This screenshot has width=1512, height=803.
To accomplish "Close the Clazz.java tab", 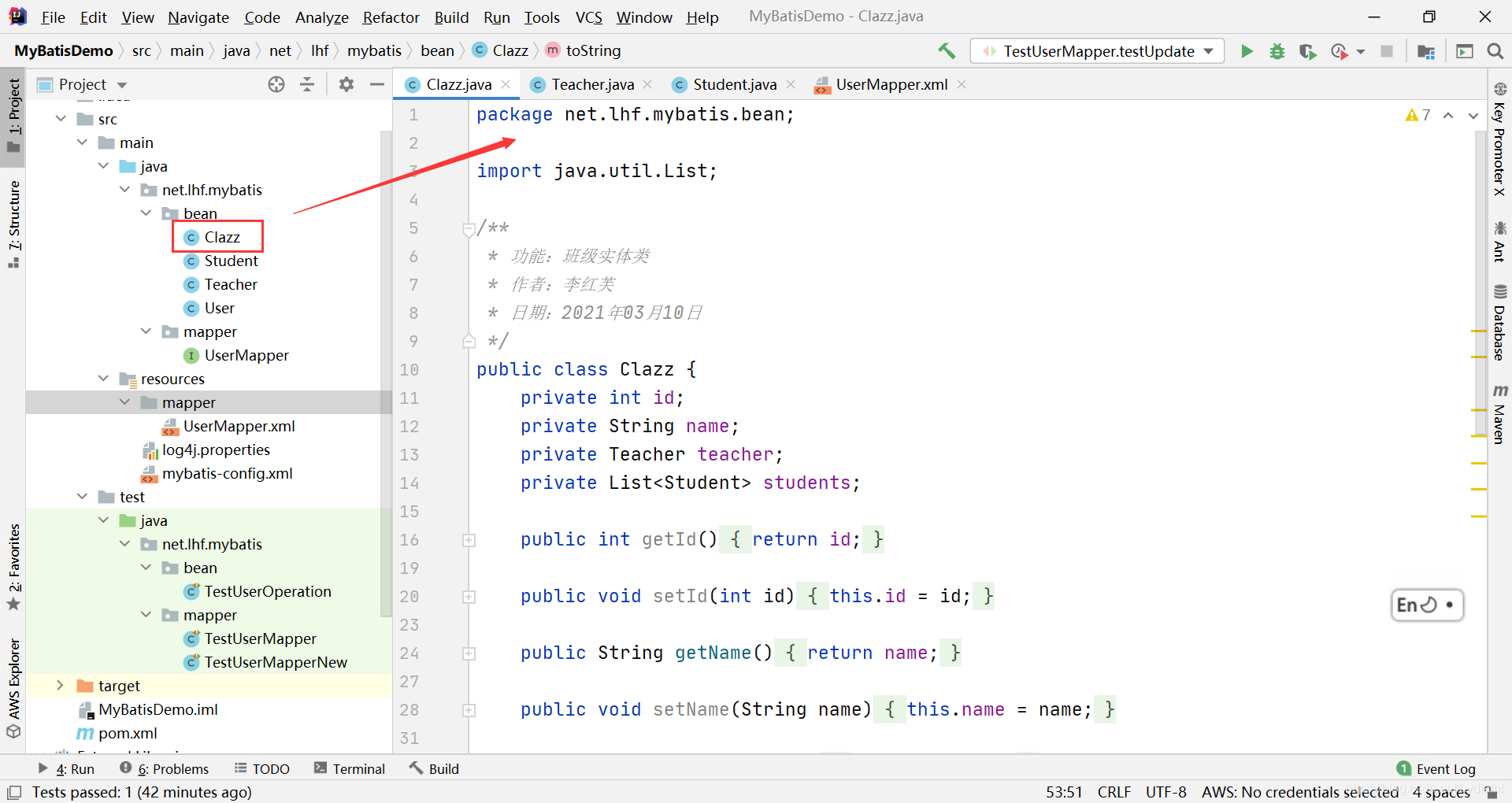I will 506,84.
